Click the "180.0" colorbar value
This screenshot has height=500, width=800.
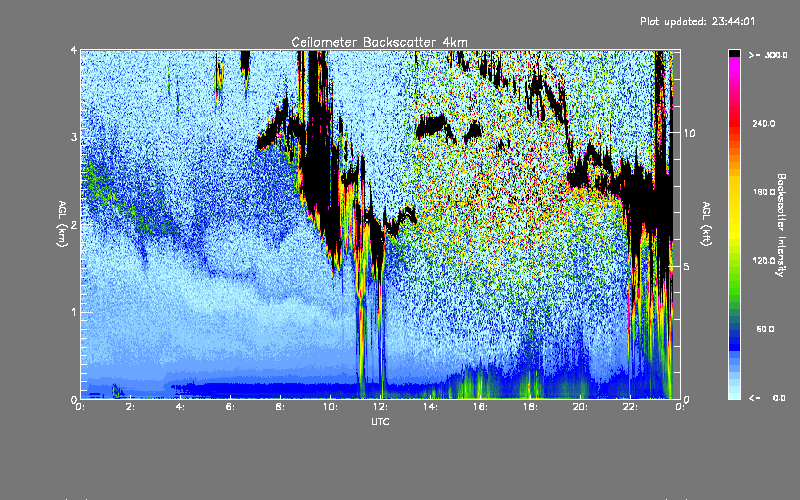764,192
